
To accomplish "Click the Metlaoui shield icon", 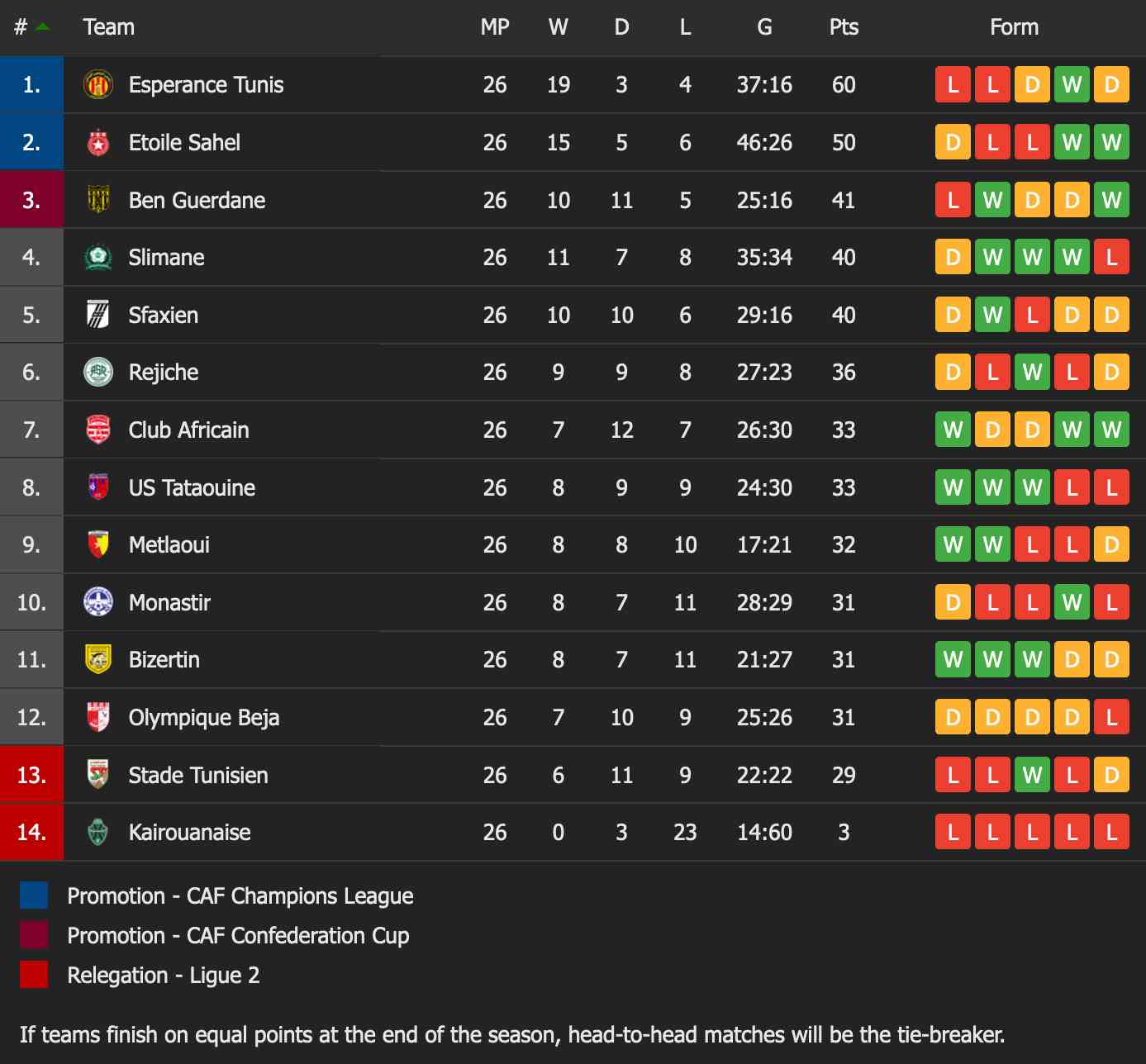I will pyautogui.click(x=98, y=544).
